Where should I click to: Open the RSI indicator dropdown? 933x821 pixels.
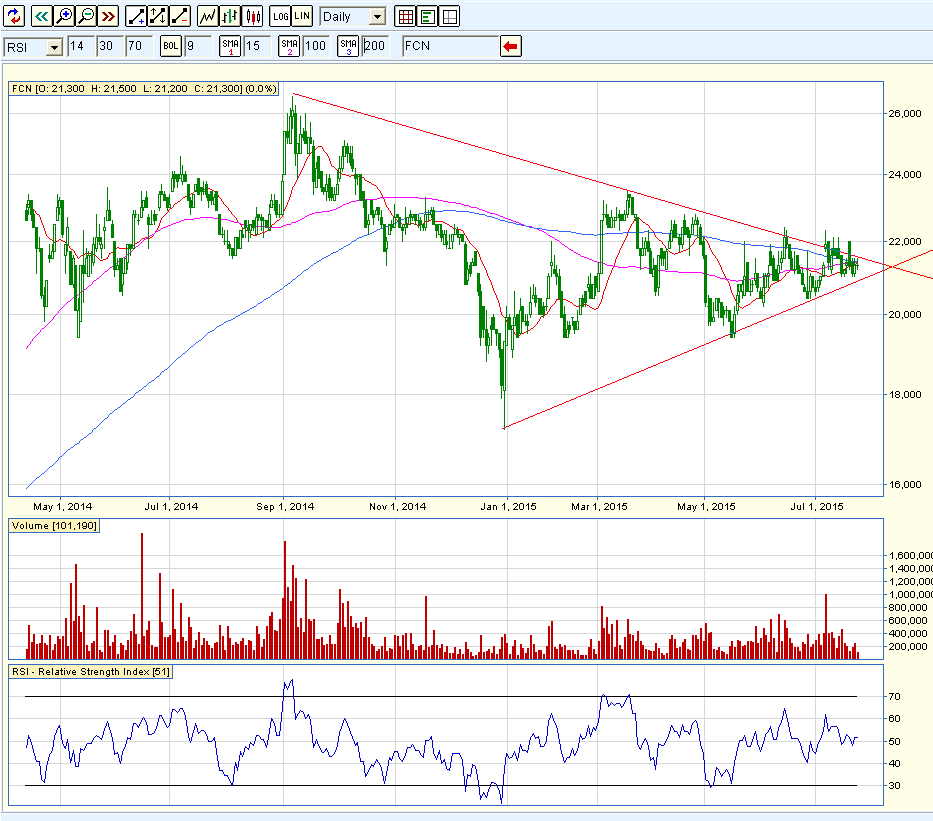(x=53, y=47)
